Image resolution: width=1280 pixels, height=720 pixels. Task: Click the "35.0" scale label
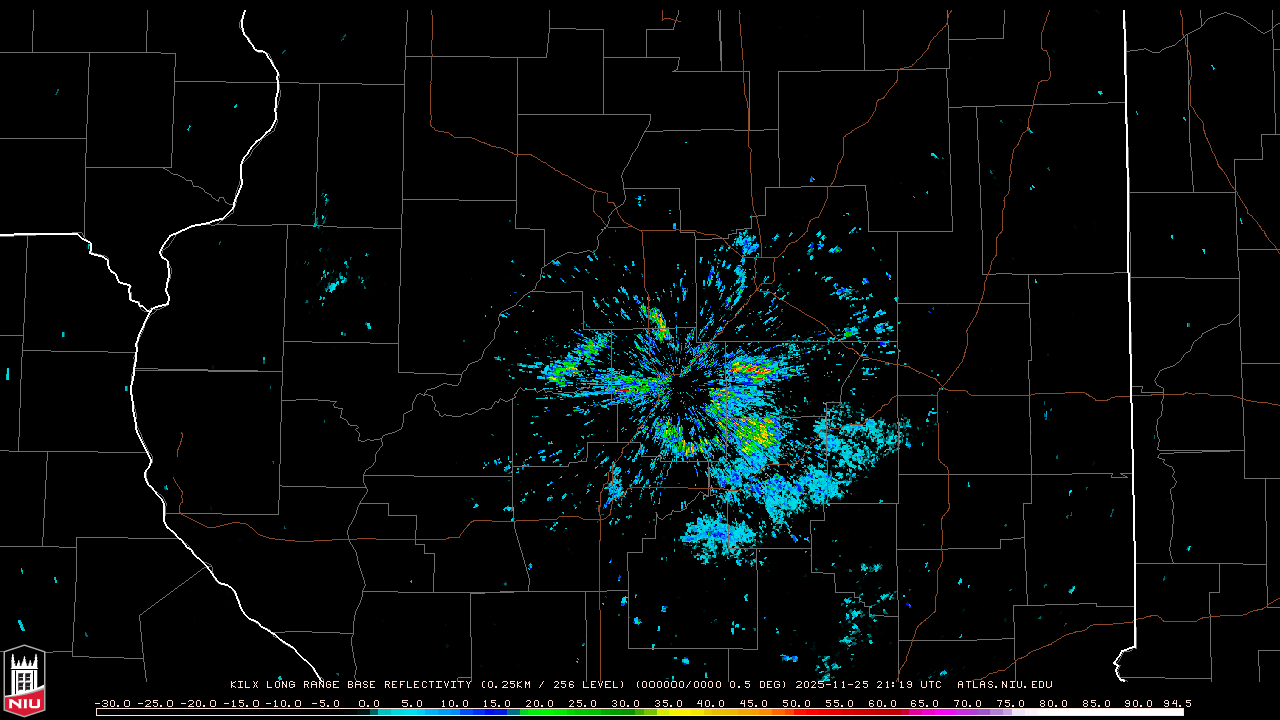669,703
